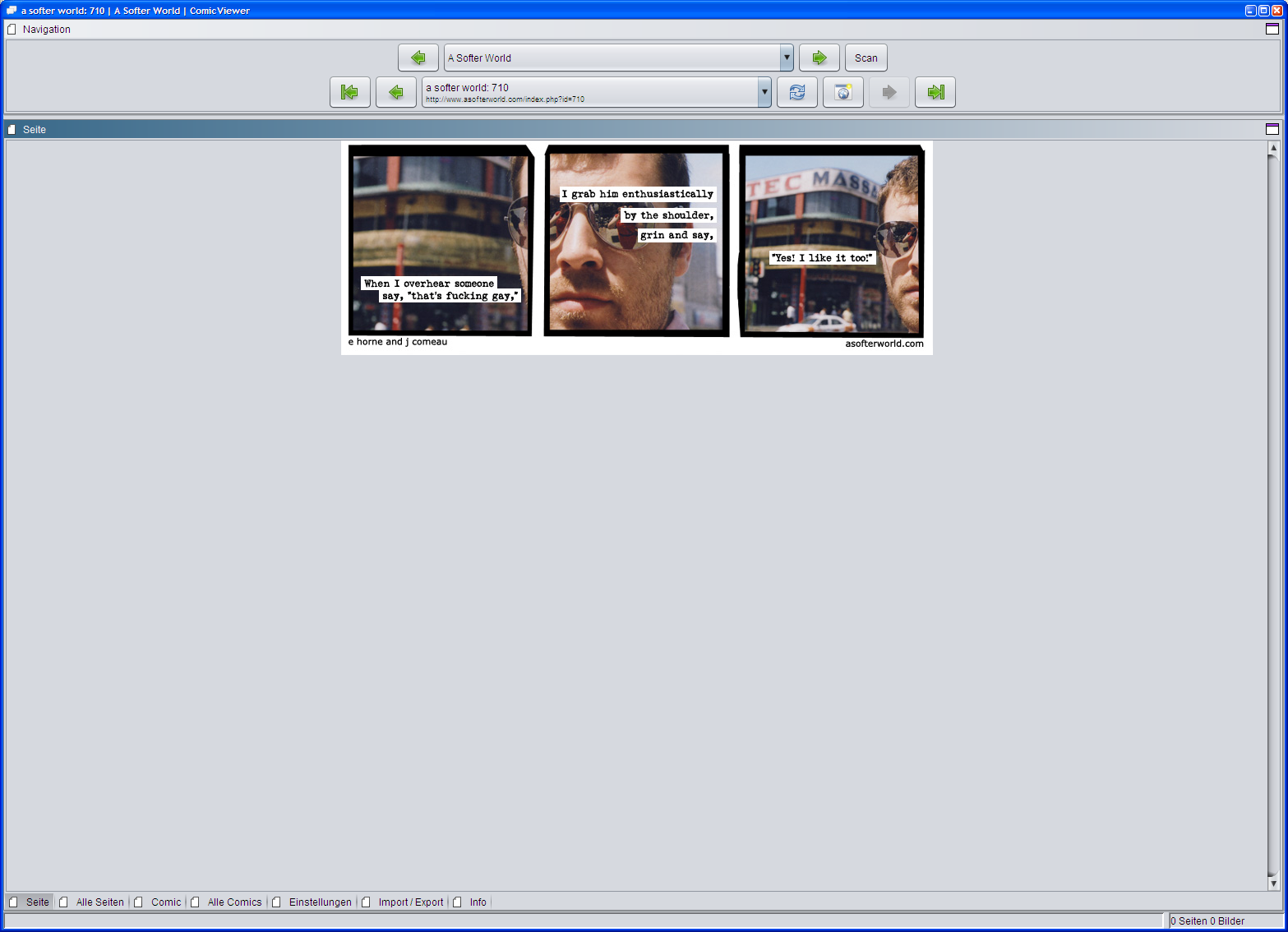This screenshot has width=1288, height=932.
Task: Go to the next comic series
Action: [819, 58]
